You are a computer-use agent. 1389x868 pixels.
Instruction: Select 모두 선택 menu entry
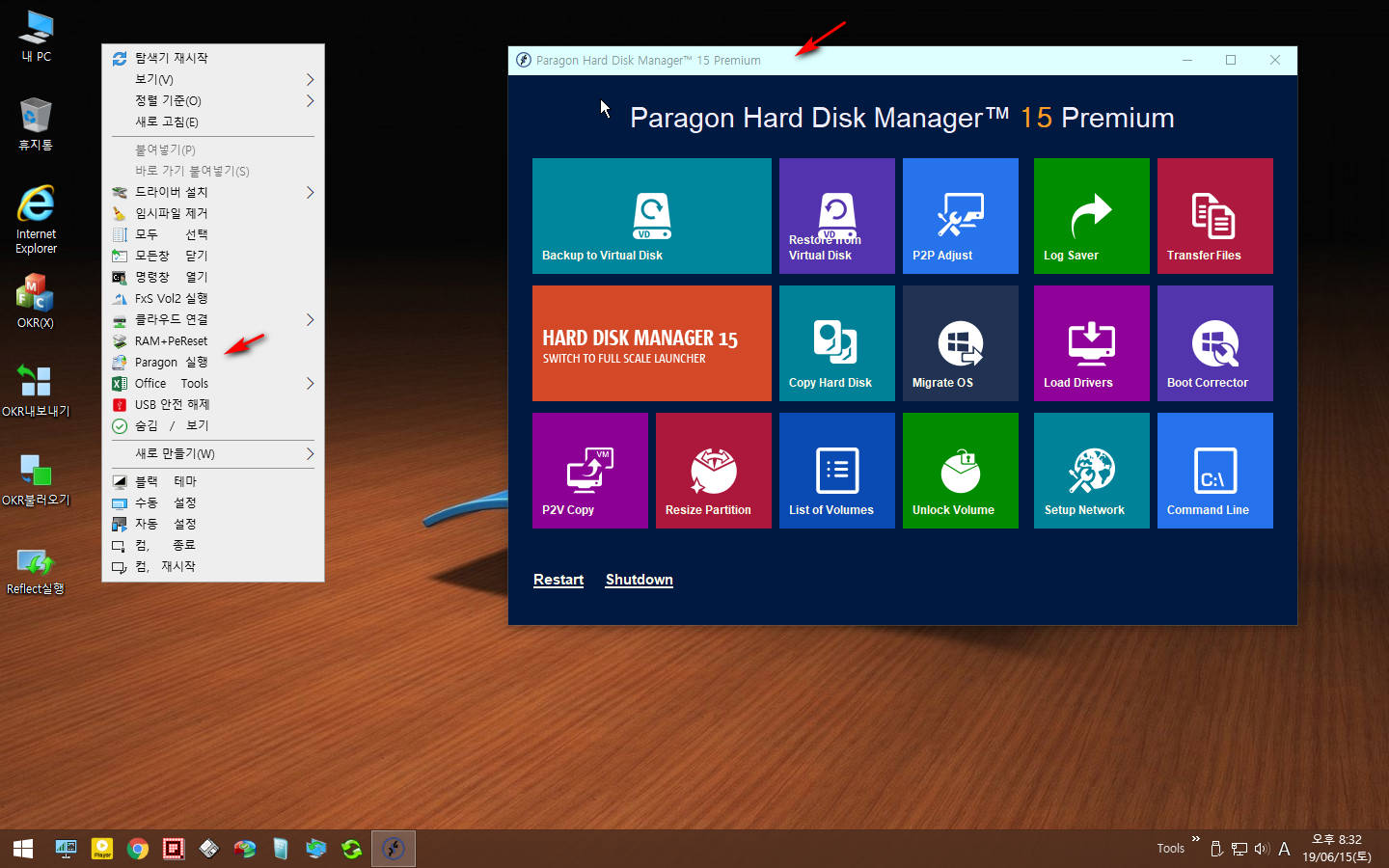[x=213, y=234]
